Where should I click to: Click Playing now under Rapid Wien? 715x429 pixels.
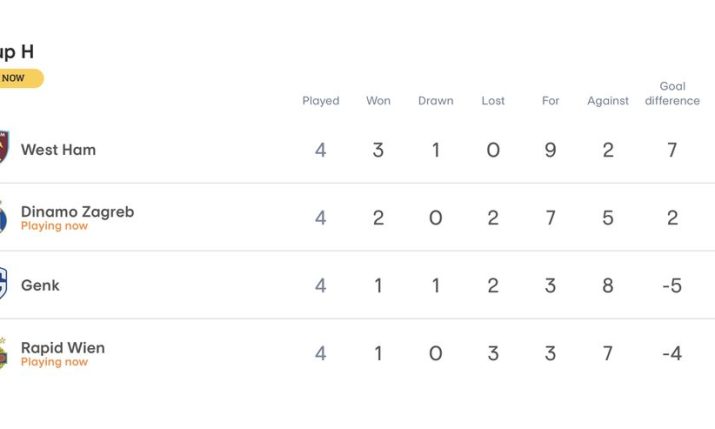[x=54, y=362]
